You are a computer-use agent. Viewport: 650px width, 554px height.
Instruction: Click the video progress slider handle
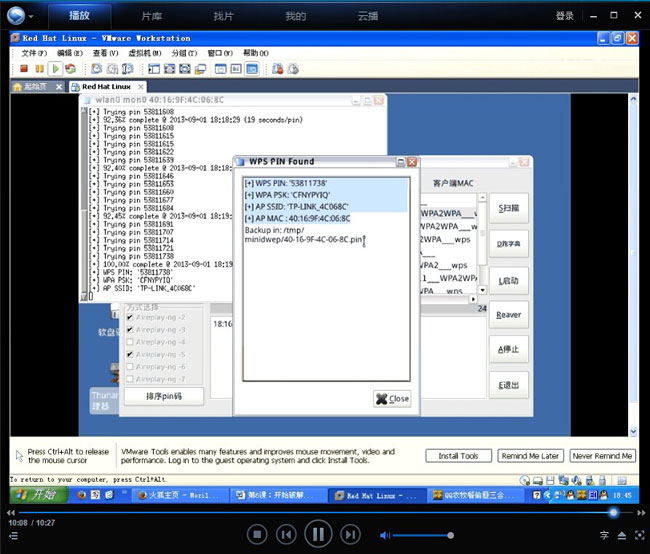pos(614,513)
